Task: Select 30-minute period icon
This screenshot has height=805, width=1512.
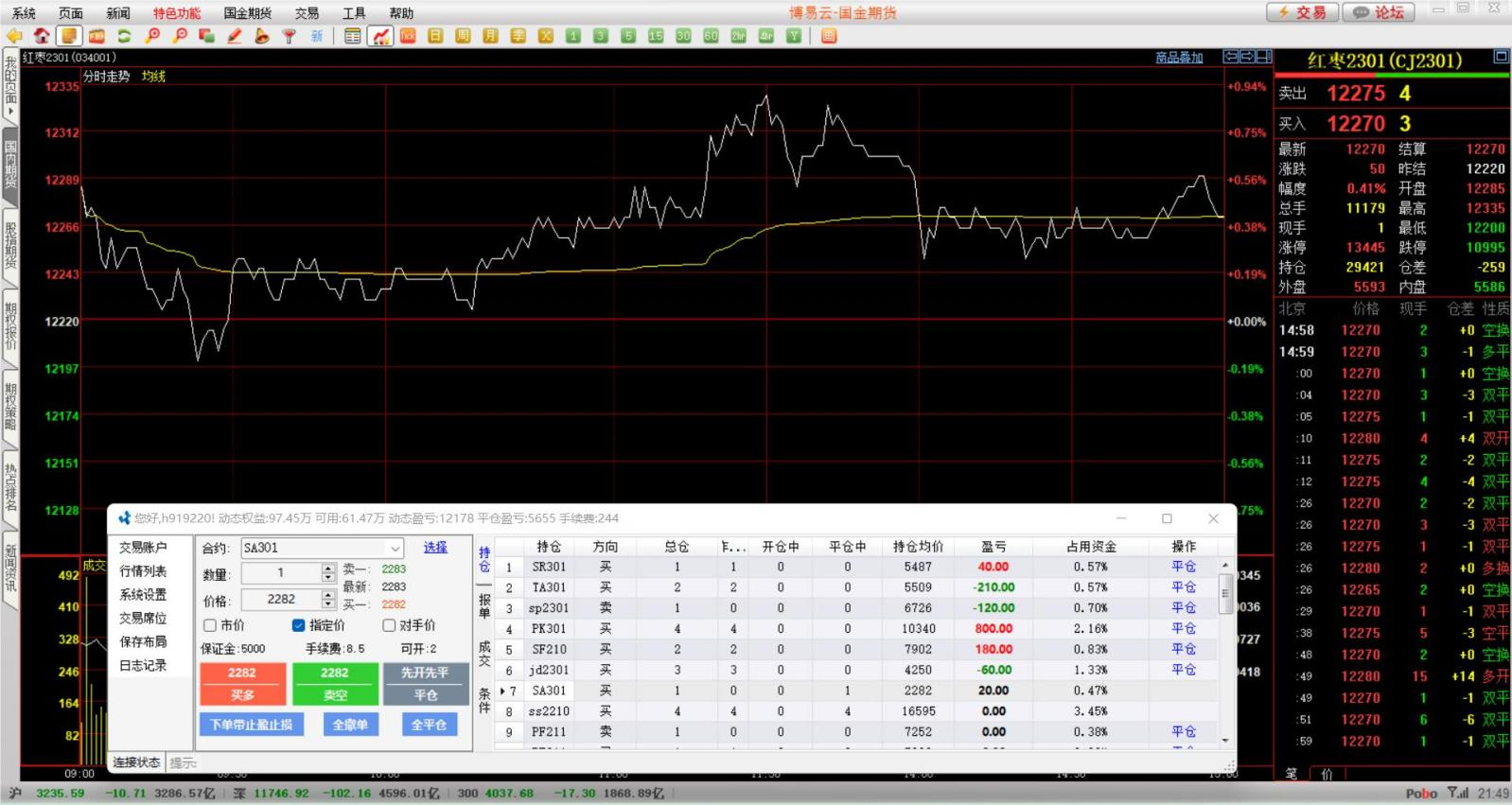Action: point(682,36)
